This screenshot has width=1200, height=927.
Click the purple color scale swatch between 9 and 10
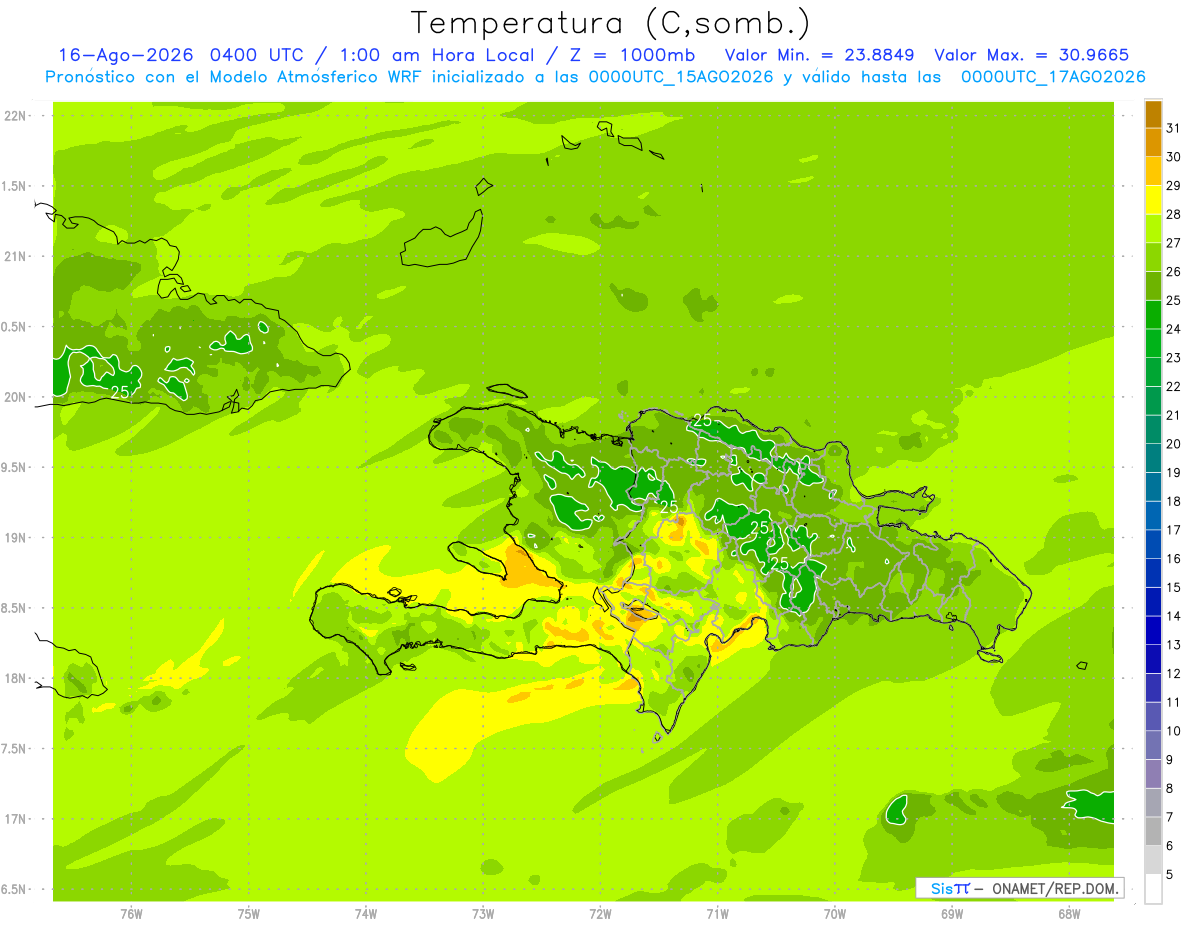(1153, 745)
